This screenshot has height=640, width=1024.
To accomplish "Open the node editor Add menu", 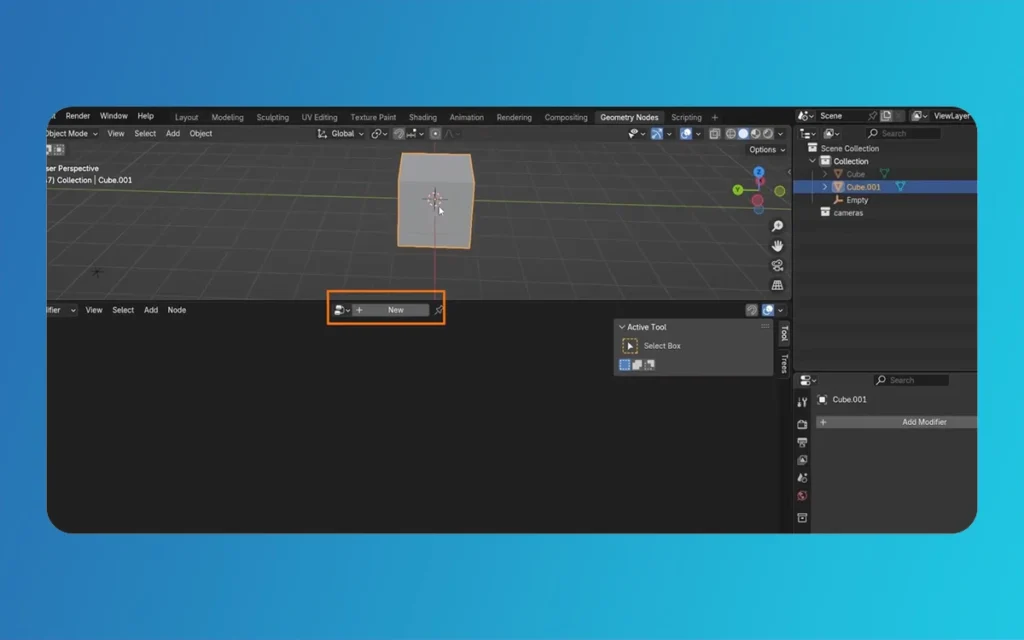I will pyautogui.click(x=151, y=310).
